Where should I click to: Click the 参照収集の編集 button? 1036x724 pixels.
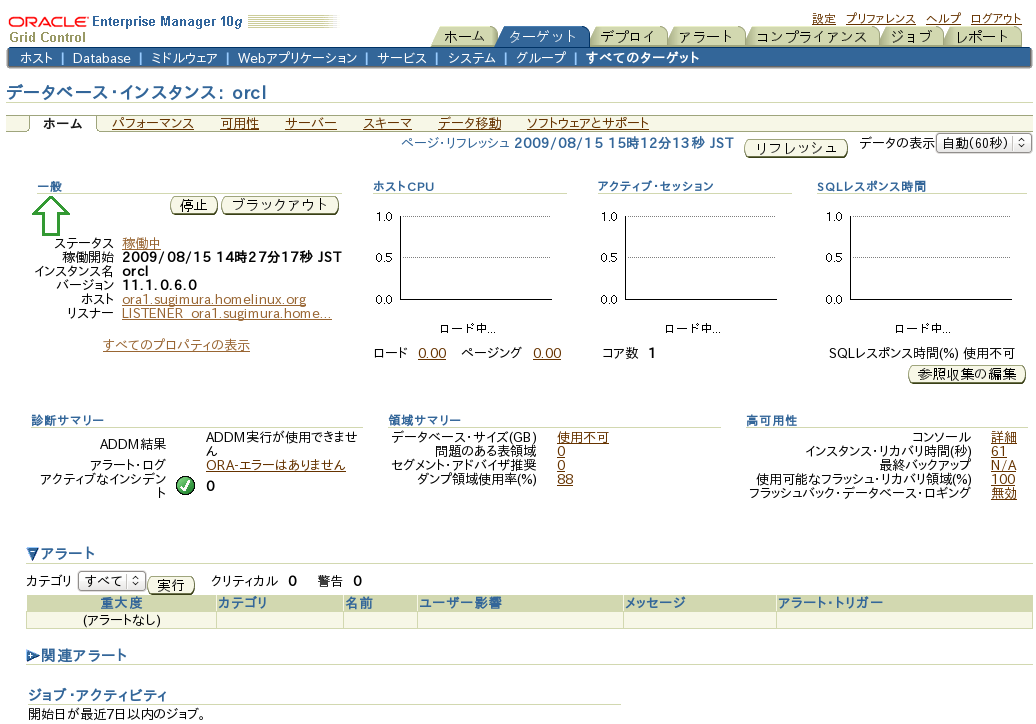tap(967, 374)
